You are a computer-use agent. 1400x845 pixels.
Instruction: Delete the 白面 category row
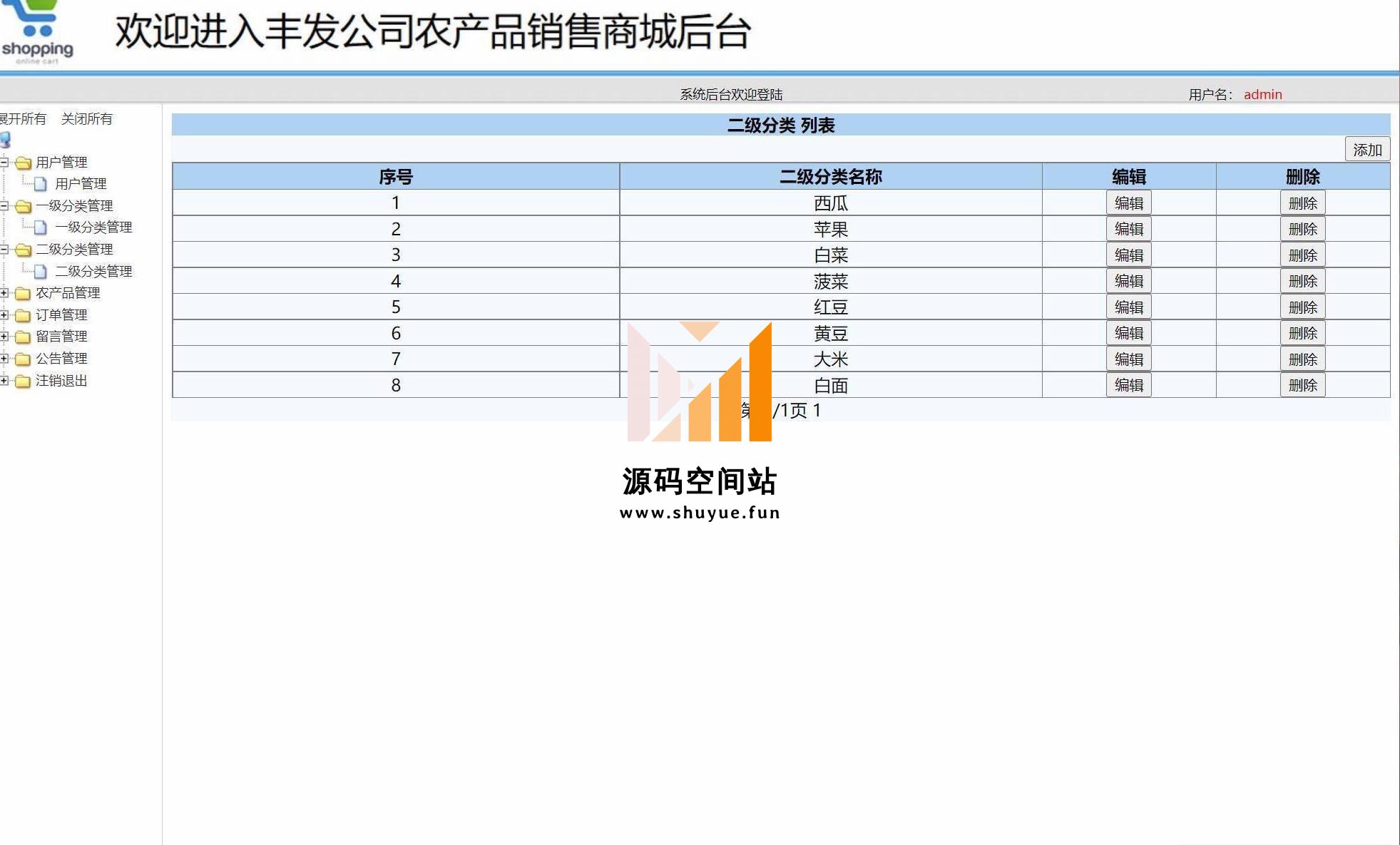[x=1302, y=386]
